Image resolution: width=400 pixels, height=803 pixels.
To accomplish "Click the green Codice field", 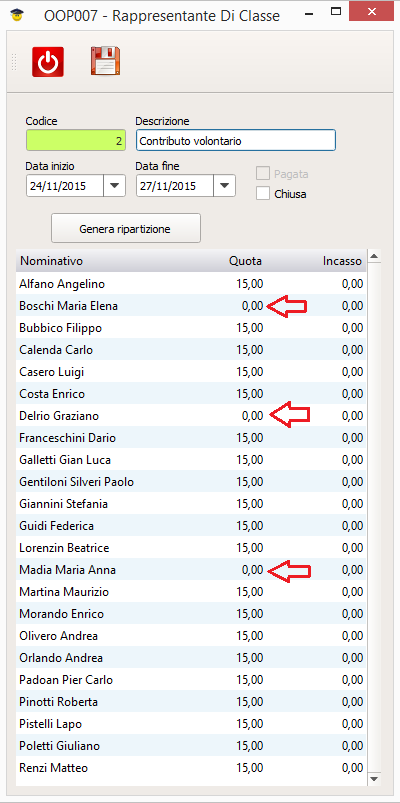I will pos(76,140).
